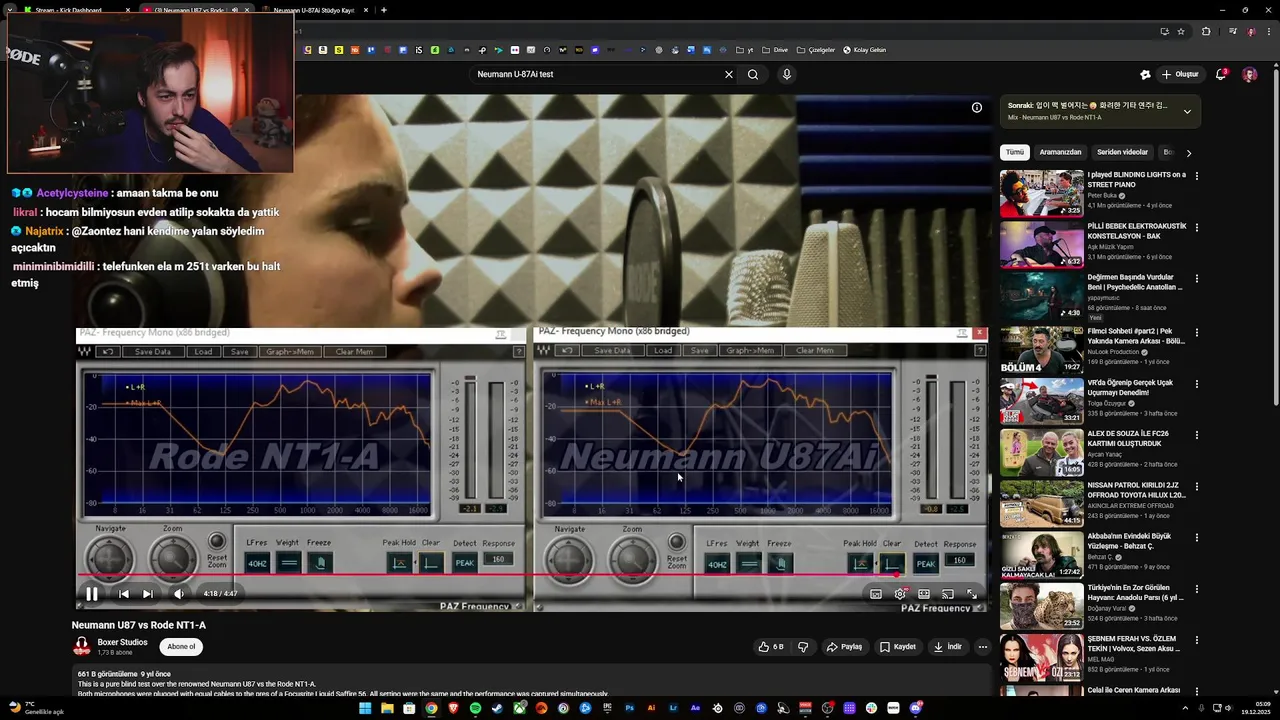
Task: Download video with İndir button
Action: pos(947,647)
